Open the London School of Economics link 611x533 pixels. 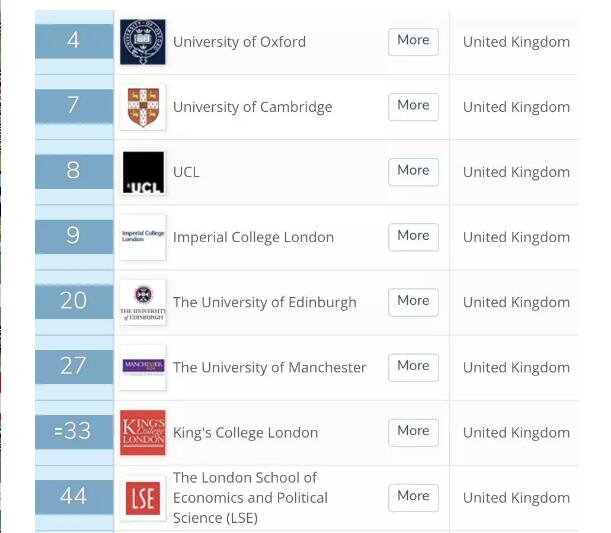pos(250,497)
